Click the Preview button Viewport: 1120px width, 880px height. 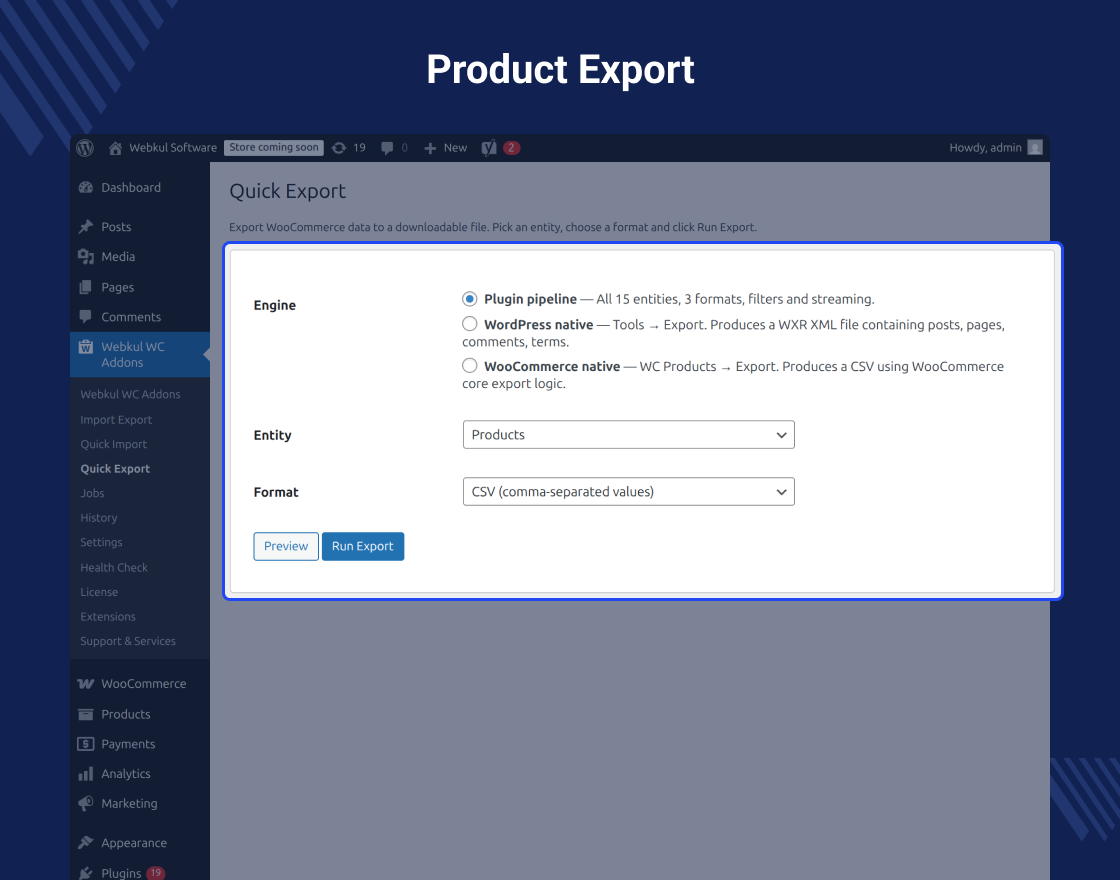pyautogui.click(x=286, y=546)
